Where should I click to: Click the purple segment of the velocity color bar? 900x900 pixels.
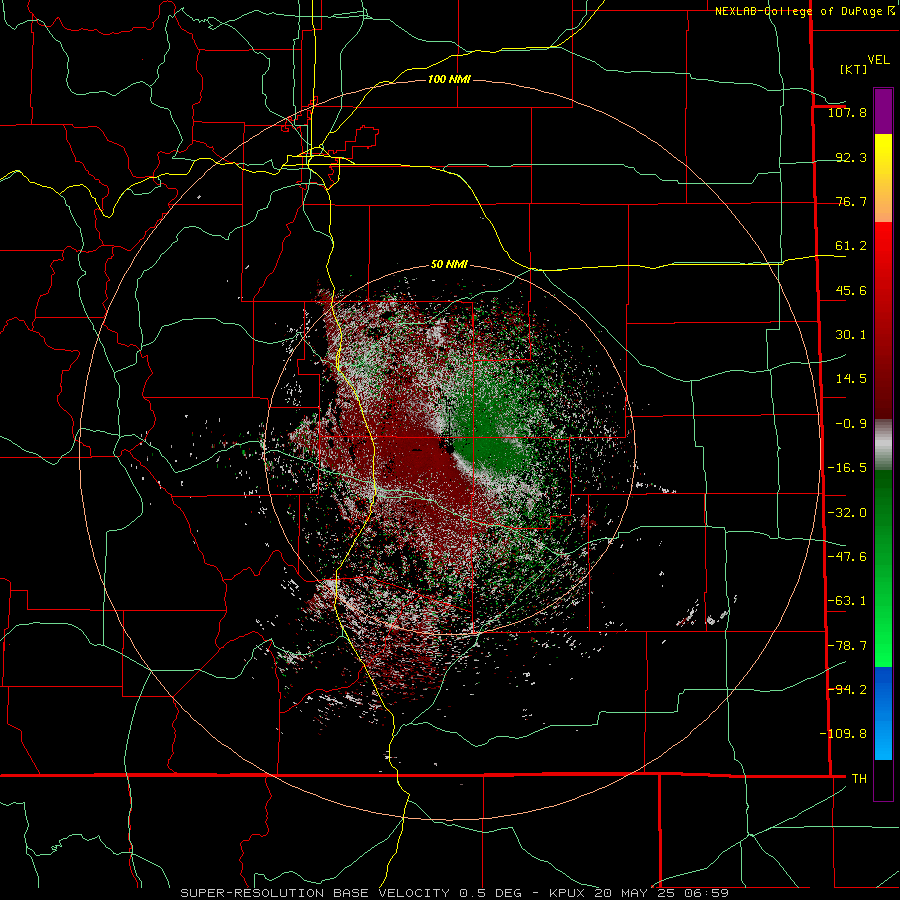[883, 111]
